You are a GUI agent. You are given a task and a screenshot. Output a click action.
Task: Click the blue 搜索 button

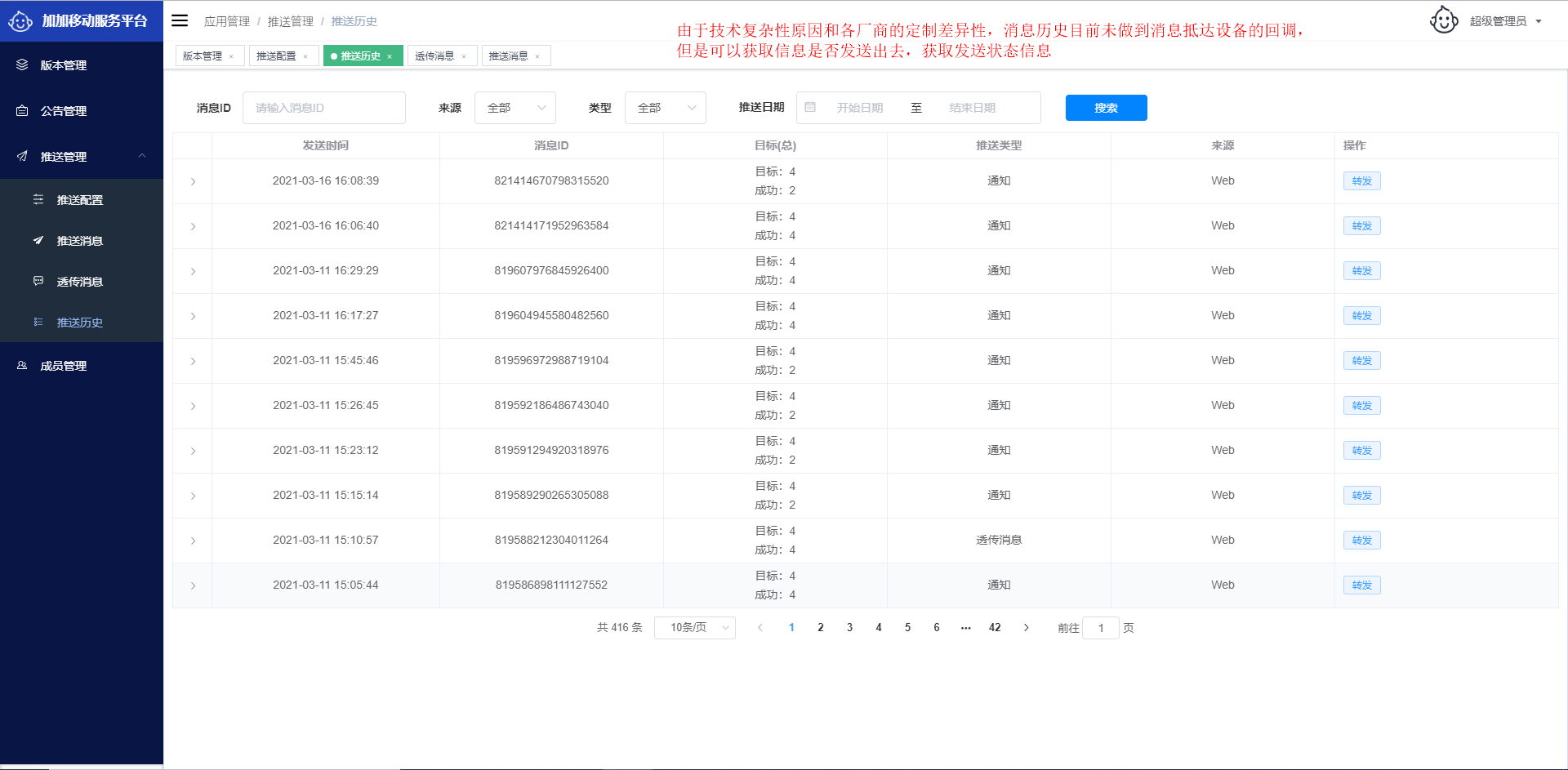(x=1106, y=108)
